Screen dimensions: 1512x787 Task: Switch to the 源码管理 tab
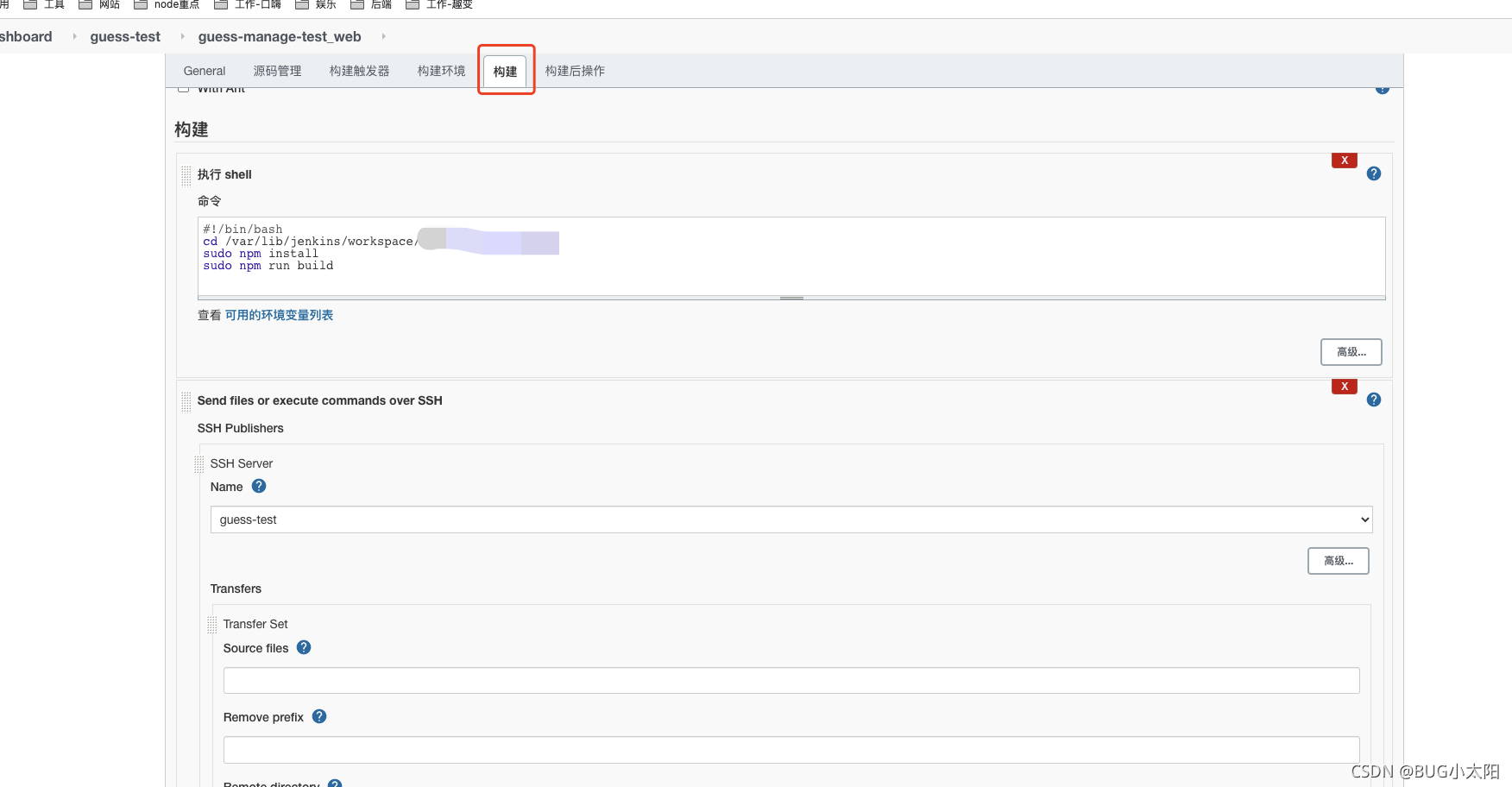coord(278,71)
